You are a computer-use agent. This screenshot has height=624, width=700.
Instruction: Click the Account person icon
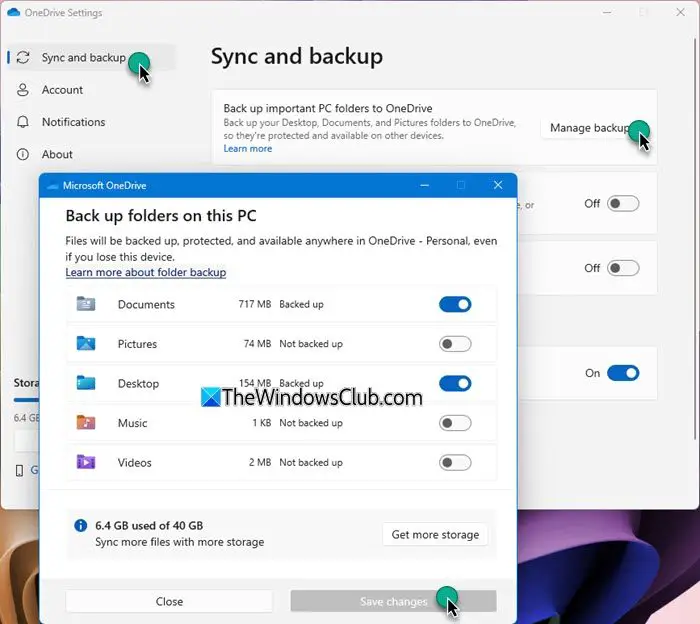pyautogui.click(x=23, y=90)
